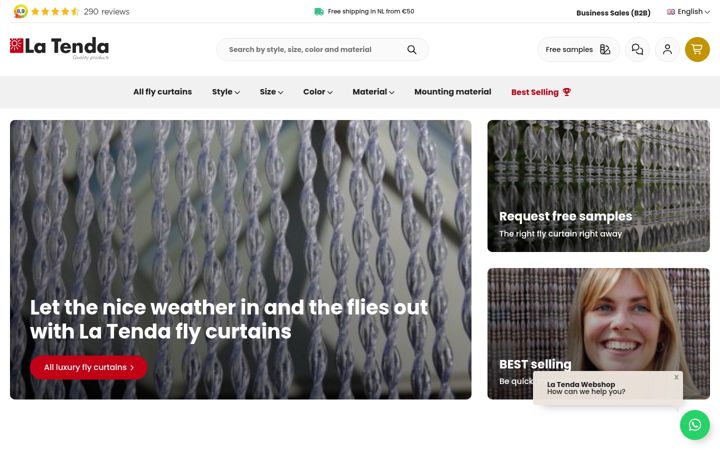This screenshot has width=720, height=450.
Task: Open the chat bubbles icon
Action: pyautogui.click(x=637, y=49)
